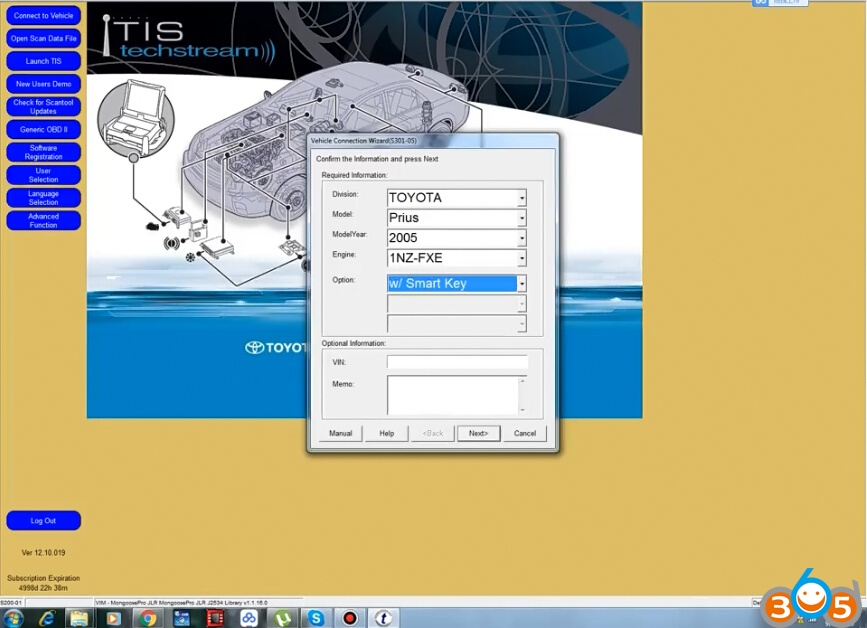Viewport: 867px width, 628px height.
Task: Click the VIM MongoosePro JLR status text
Action: pyautogui.click(x=181, y=603)
